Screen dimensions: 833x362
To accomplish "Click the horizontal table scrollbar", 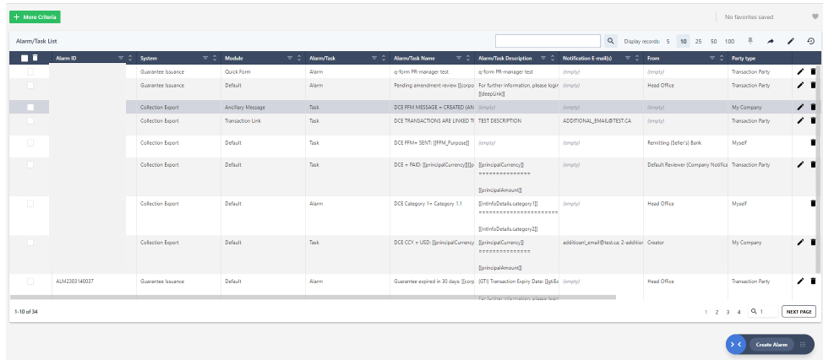I will point(313,297).
